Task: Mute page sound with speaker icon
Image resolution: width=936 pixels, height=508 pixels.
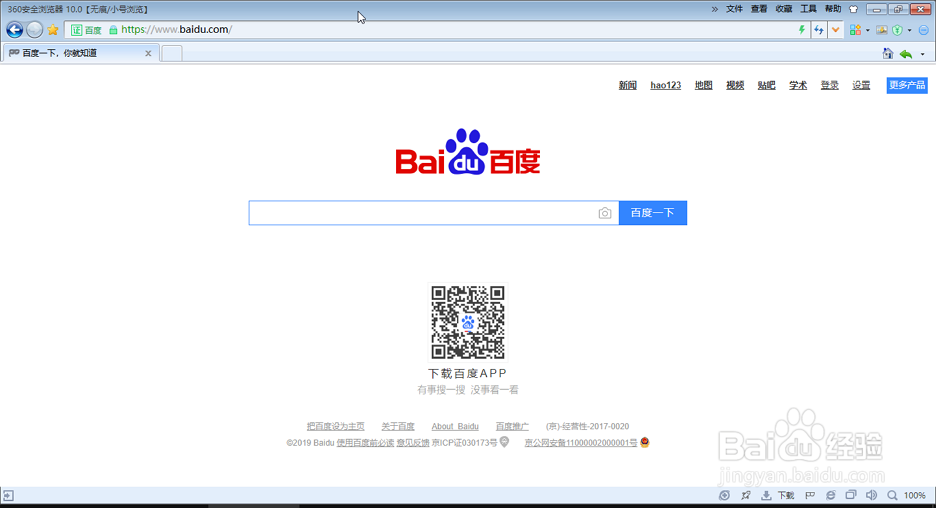Action: tap(872, 495)
